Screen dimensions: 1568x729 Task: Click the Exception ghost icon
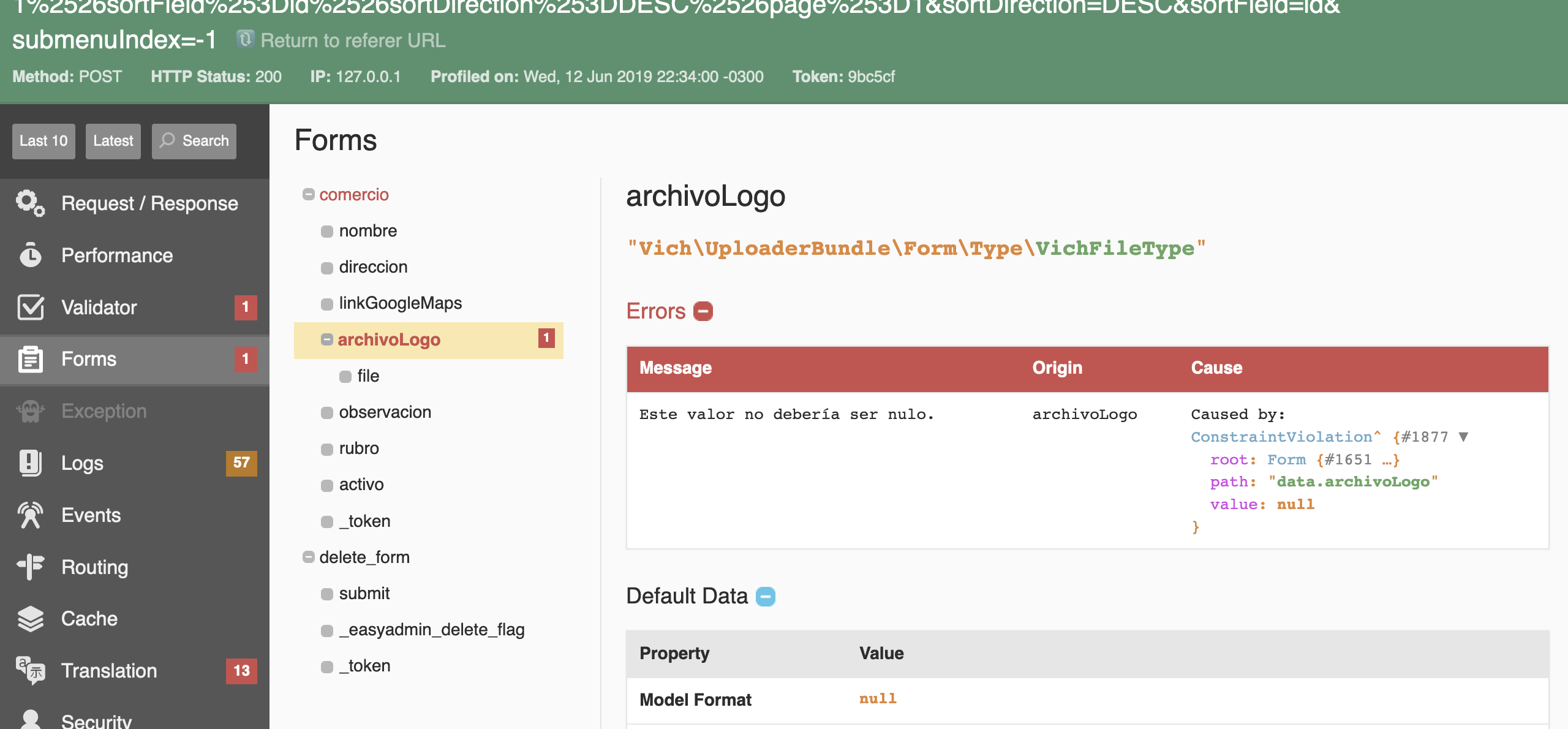30,411
